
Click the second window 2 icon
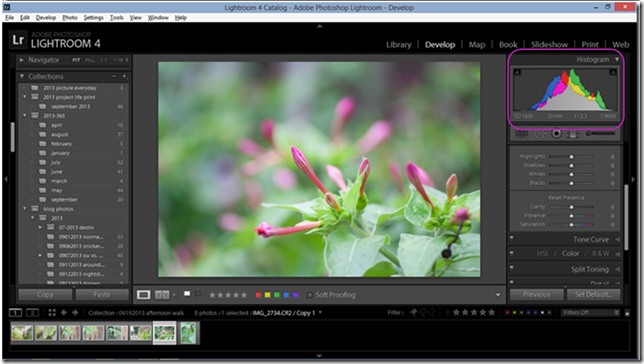click(x=32, y=313)
